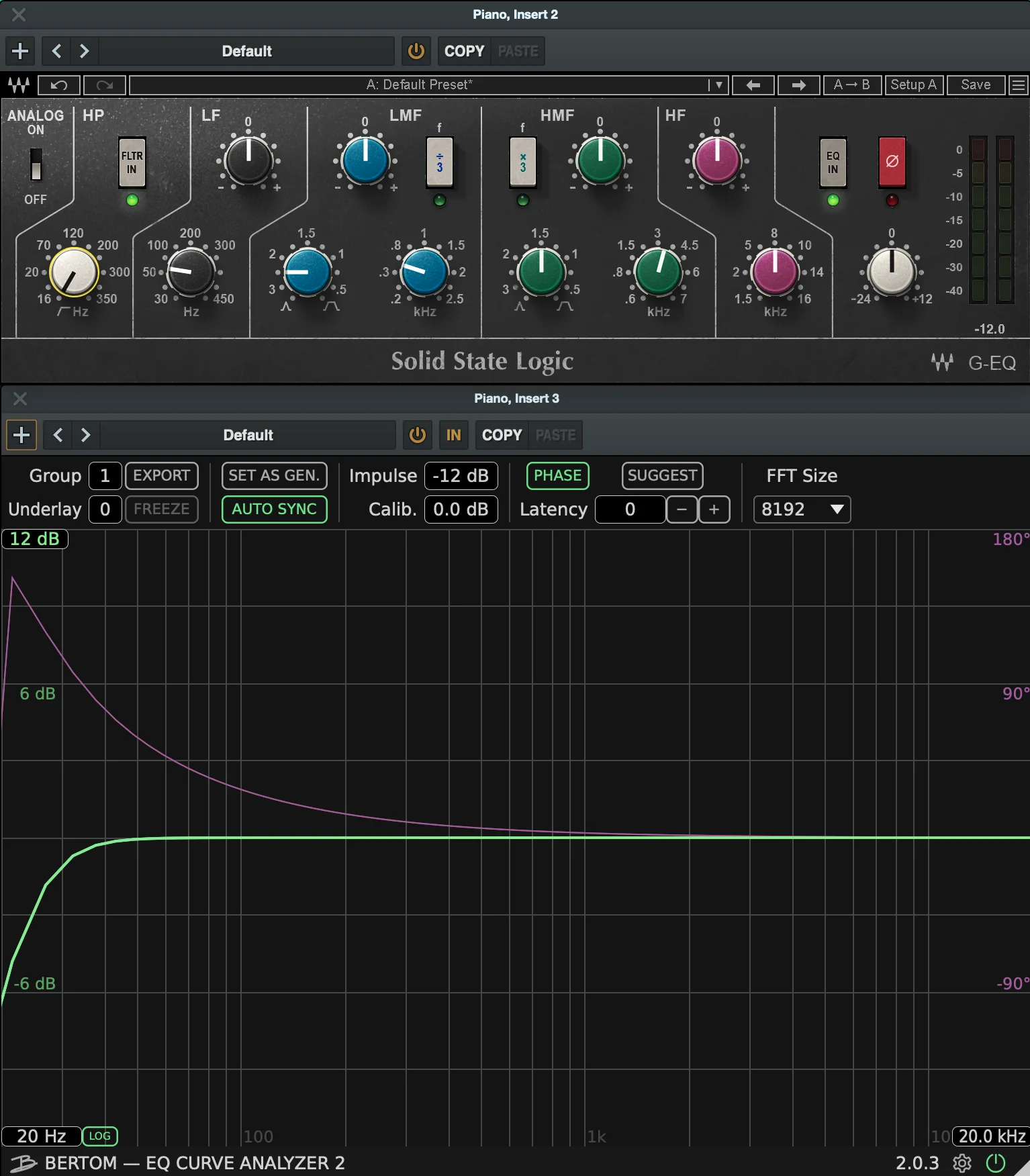1030x1176 pixels.
Task: Toggle the HP FLTR IN switch
Action: pos(132,162)
